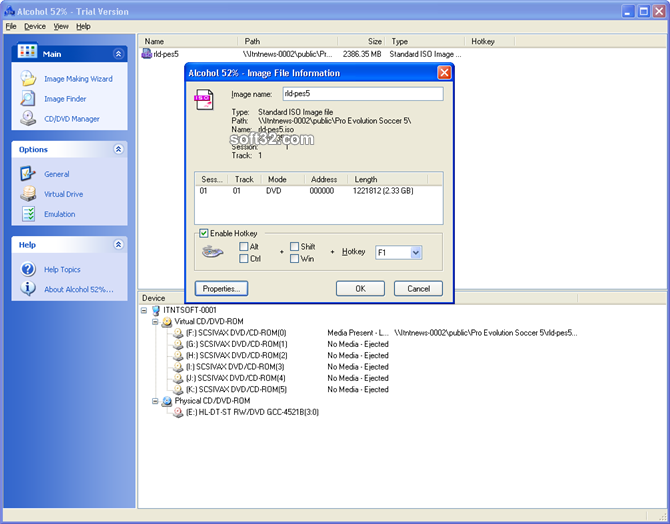Open the Hotkey F1 dropdown

point(416,253)
